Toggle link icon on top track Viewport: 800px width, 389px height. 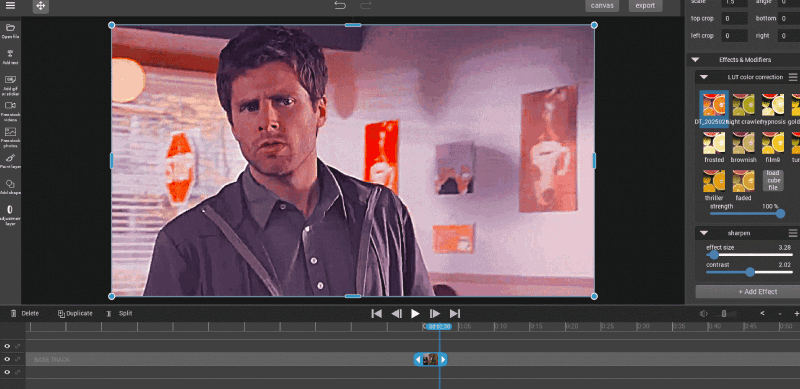point(17,346)
